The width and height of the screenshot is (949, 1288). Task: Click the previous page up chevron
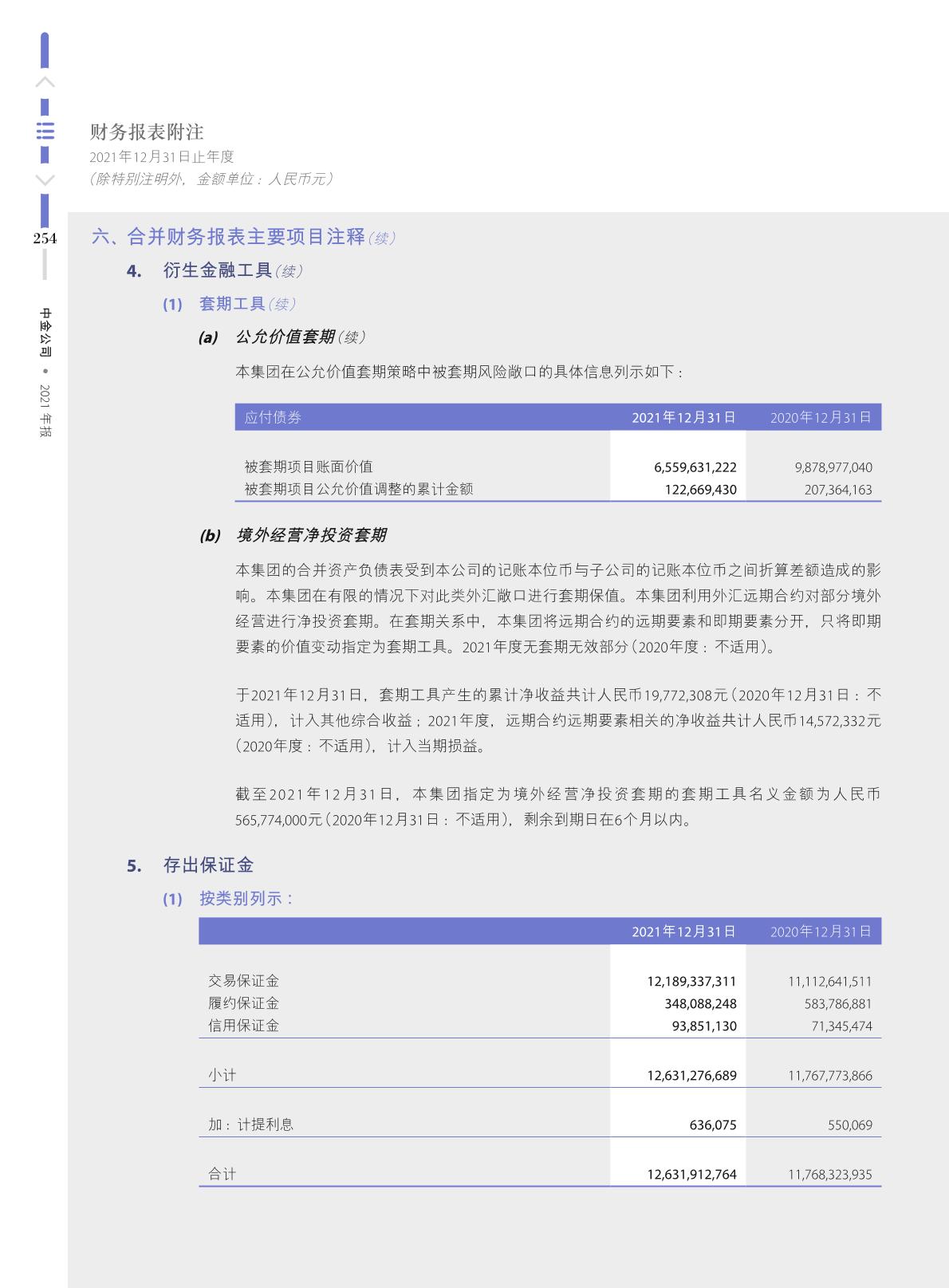coord(45,82)
